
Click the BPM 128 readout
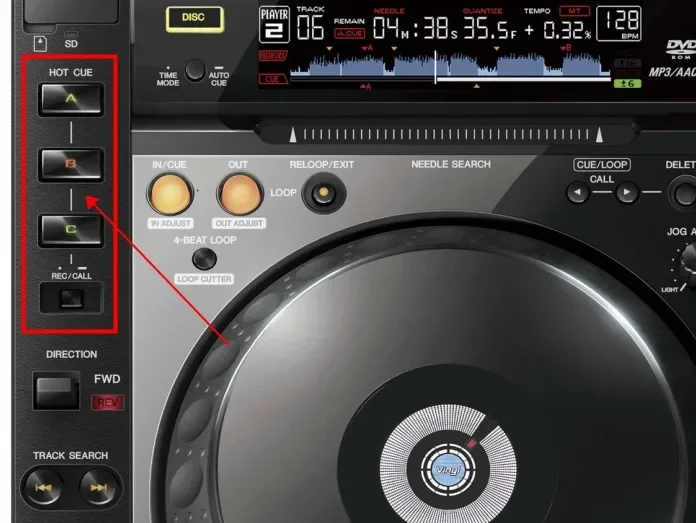click(619, 24)
